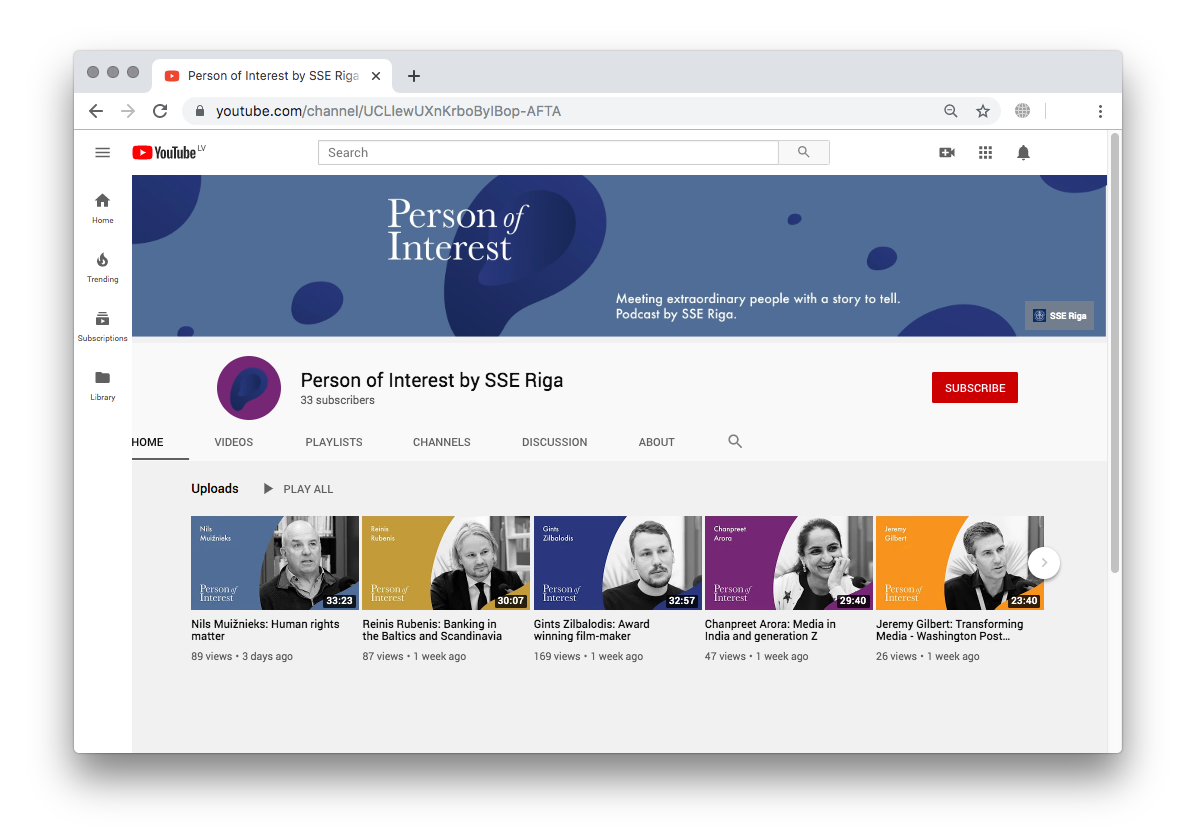Click the SSE Riga banner link
1193x837 pixels.
1060,316
